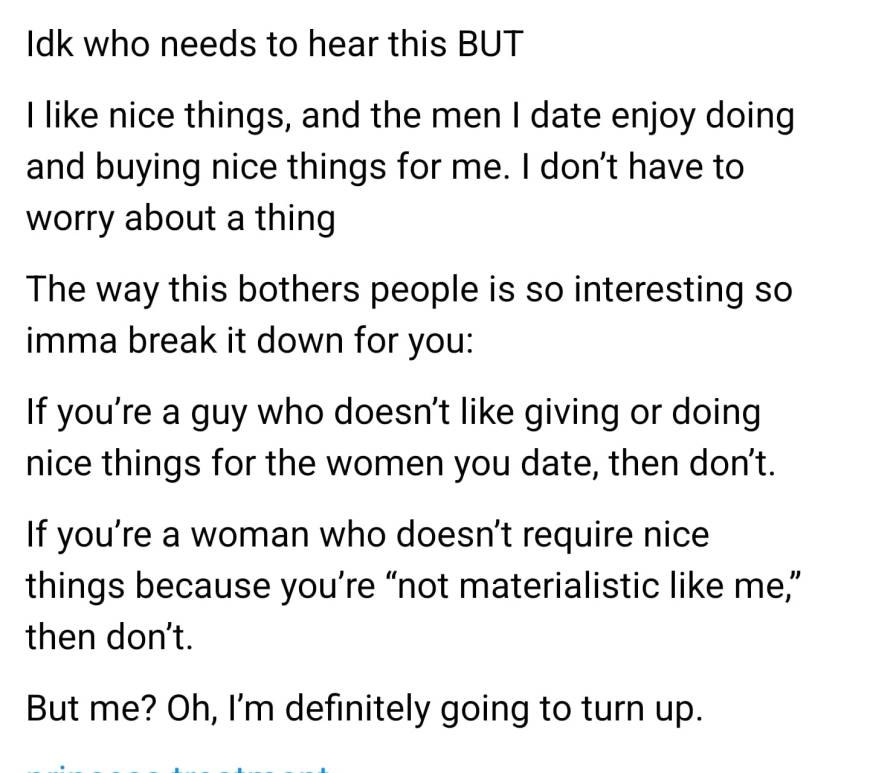Image resolution: width=870 pixels, height=773 pixels.
Task: Click the phrase "imma break it down for you:"
Action: 249,343
